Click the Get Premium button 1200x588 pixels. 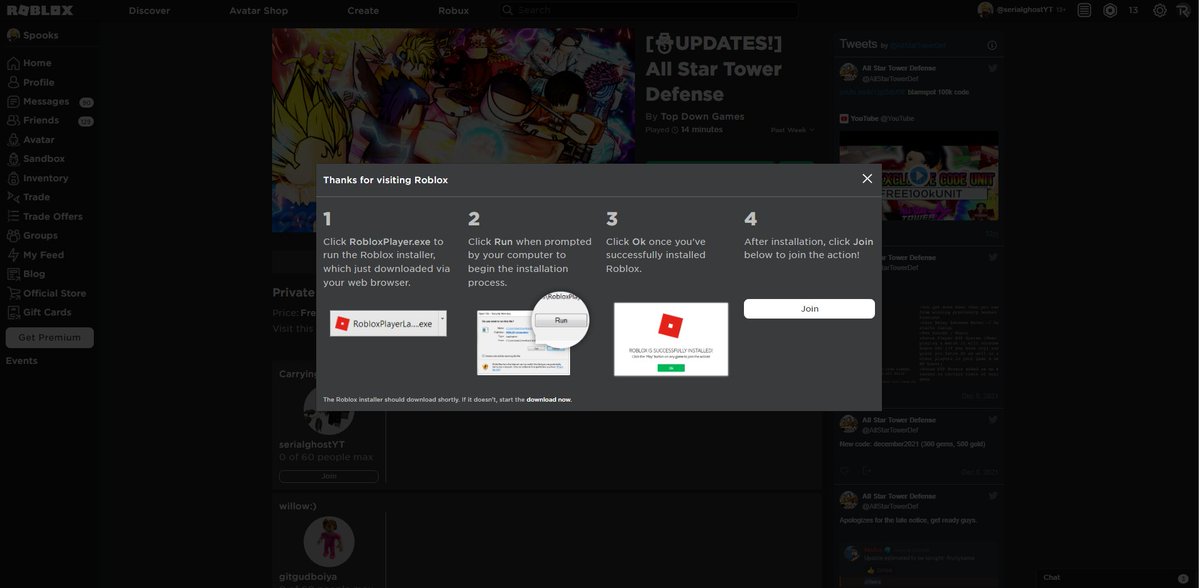50,337
